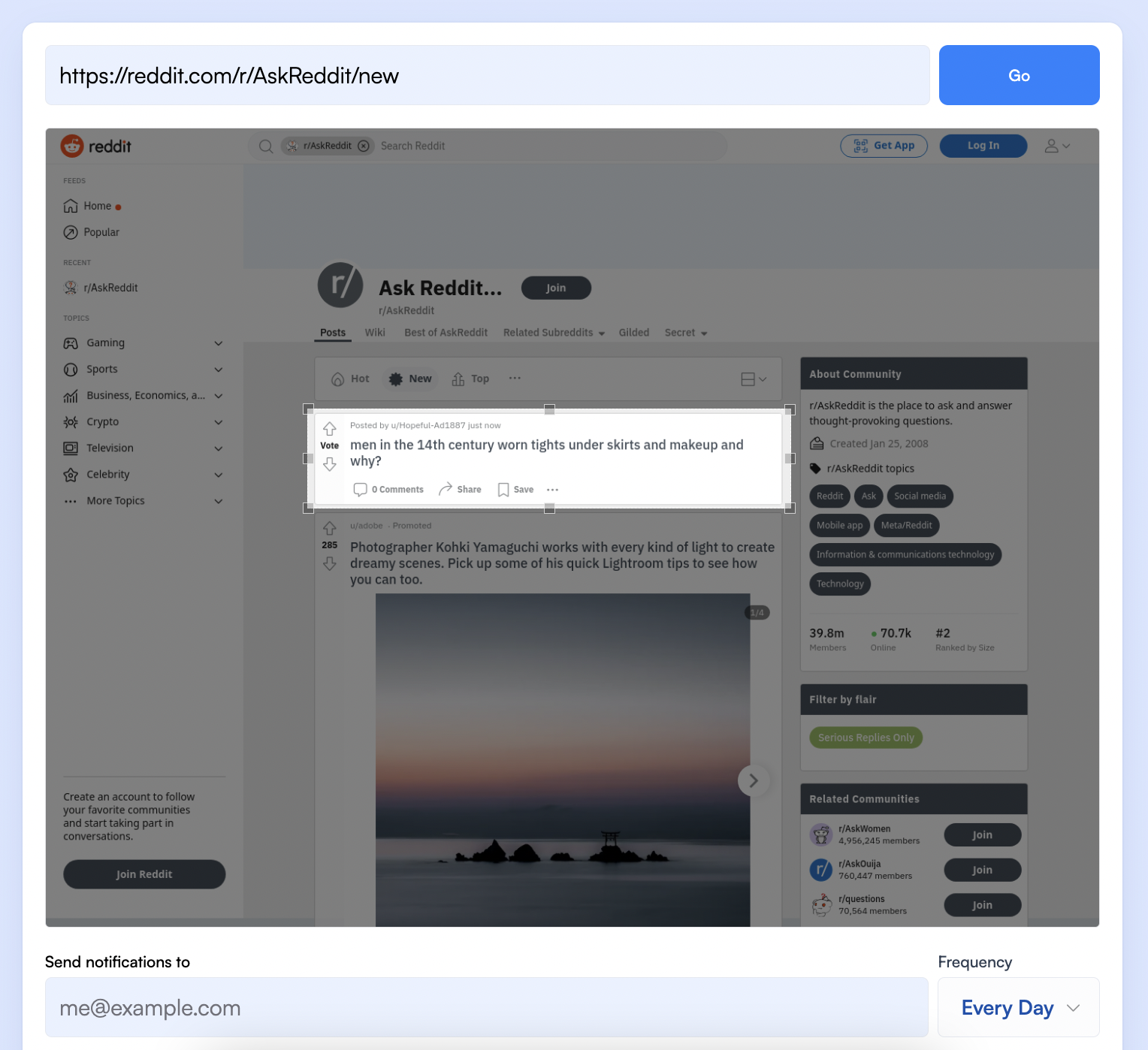This screenshot has width=1148, height=1050.
Task: Click the Gaming controller icon
Action: [71, 343]
